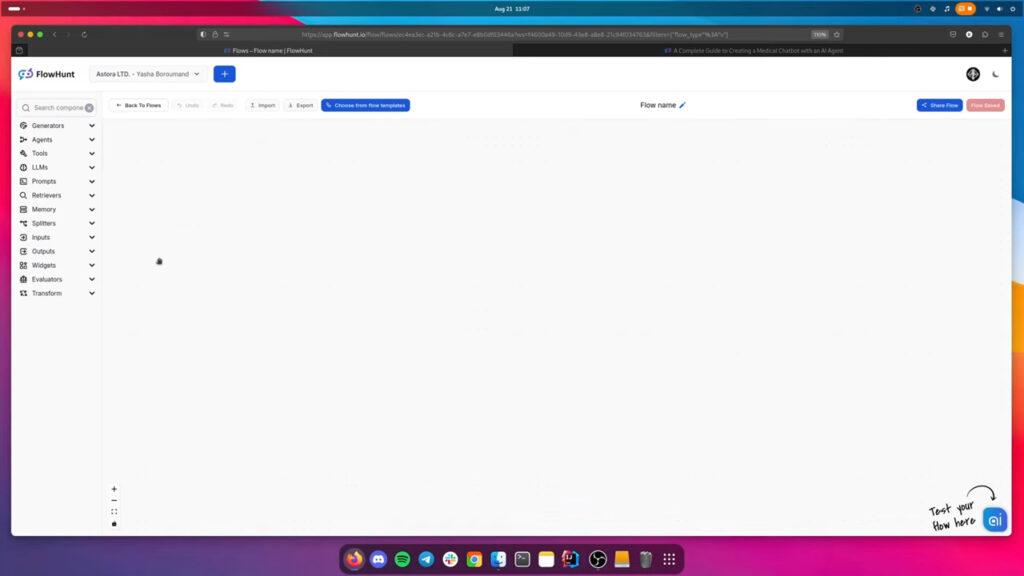Click the Evaluators sidebar icon
This screenshot has height=576, width=1024.
point(24,279)
